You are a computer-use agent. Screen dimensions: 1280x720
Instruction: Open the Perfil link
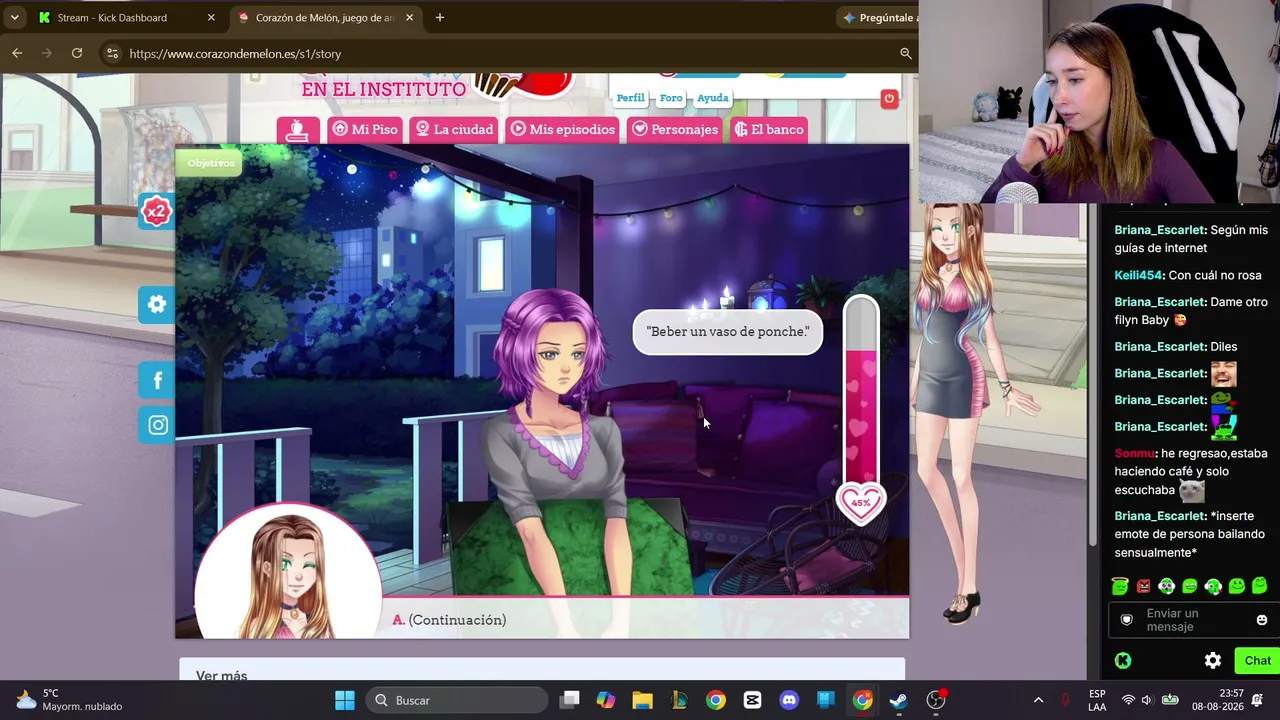(630, 98)
